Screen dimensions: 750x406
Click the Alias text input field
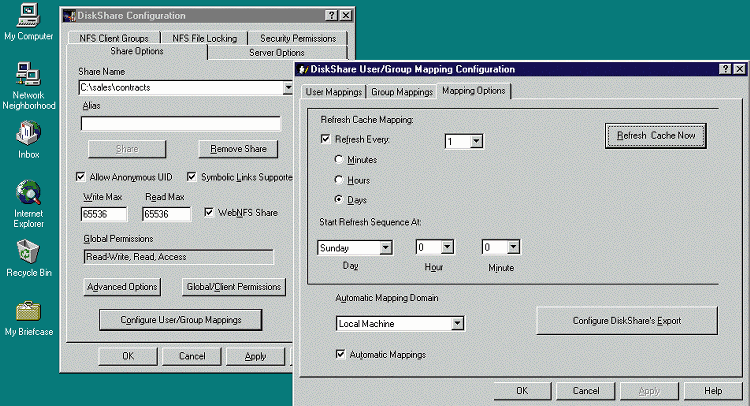[x=180, y=124]
